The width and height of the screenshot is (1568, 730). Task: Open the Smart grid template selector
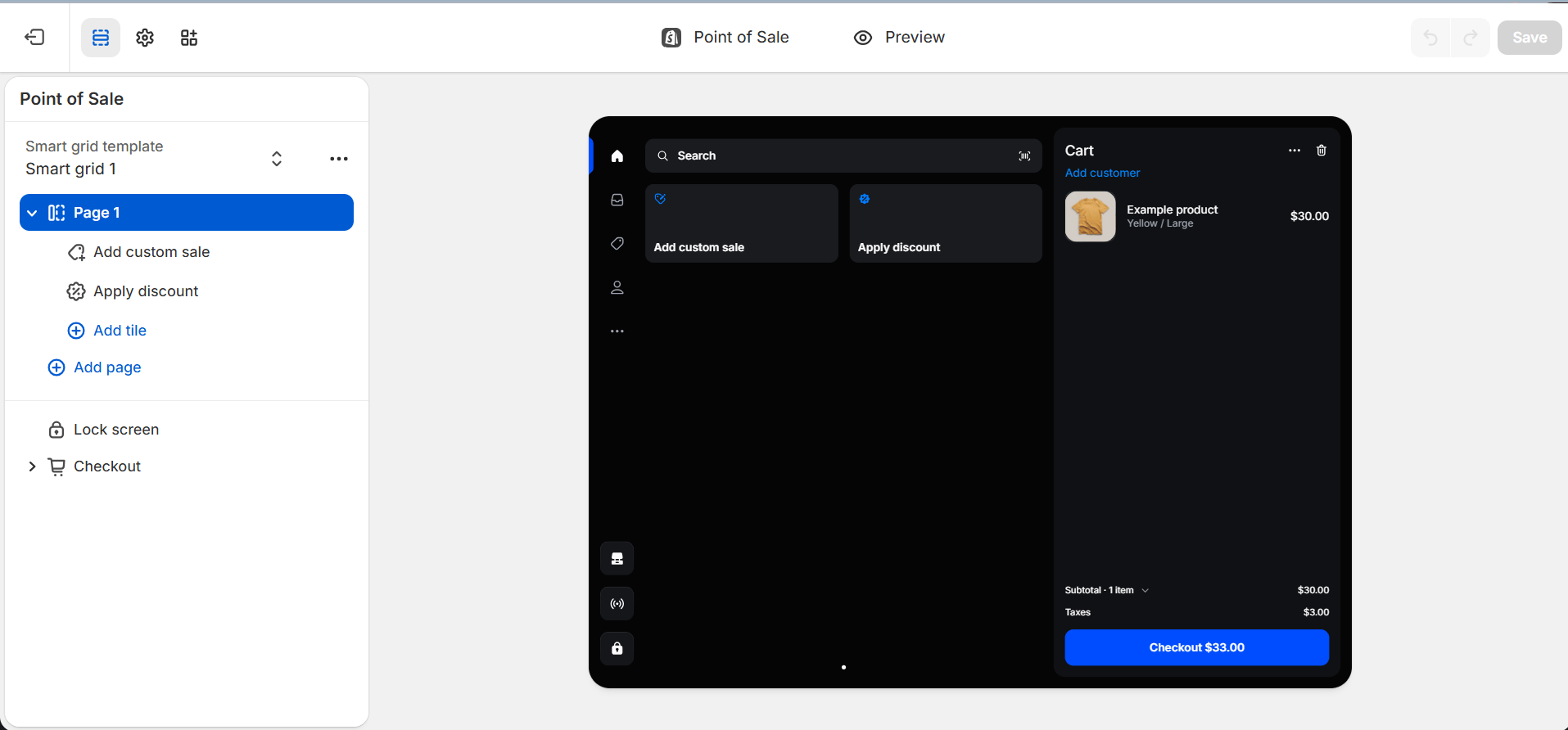tap(277, 158)
